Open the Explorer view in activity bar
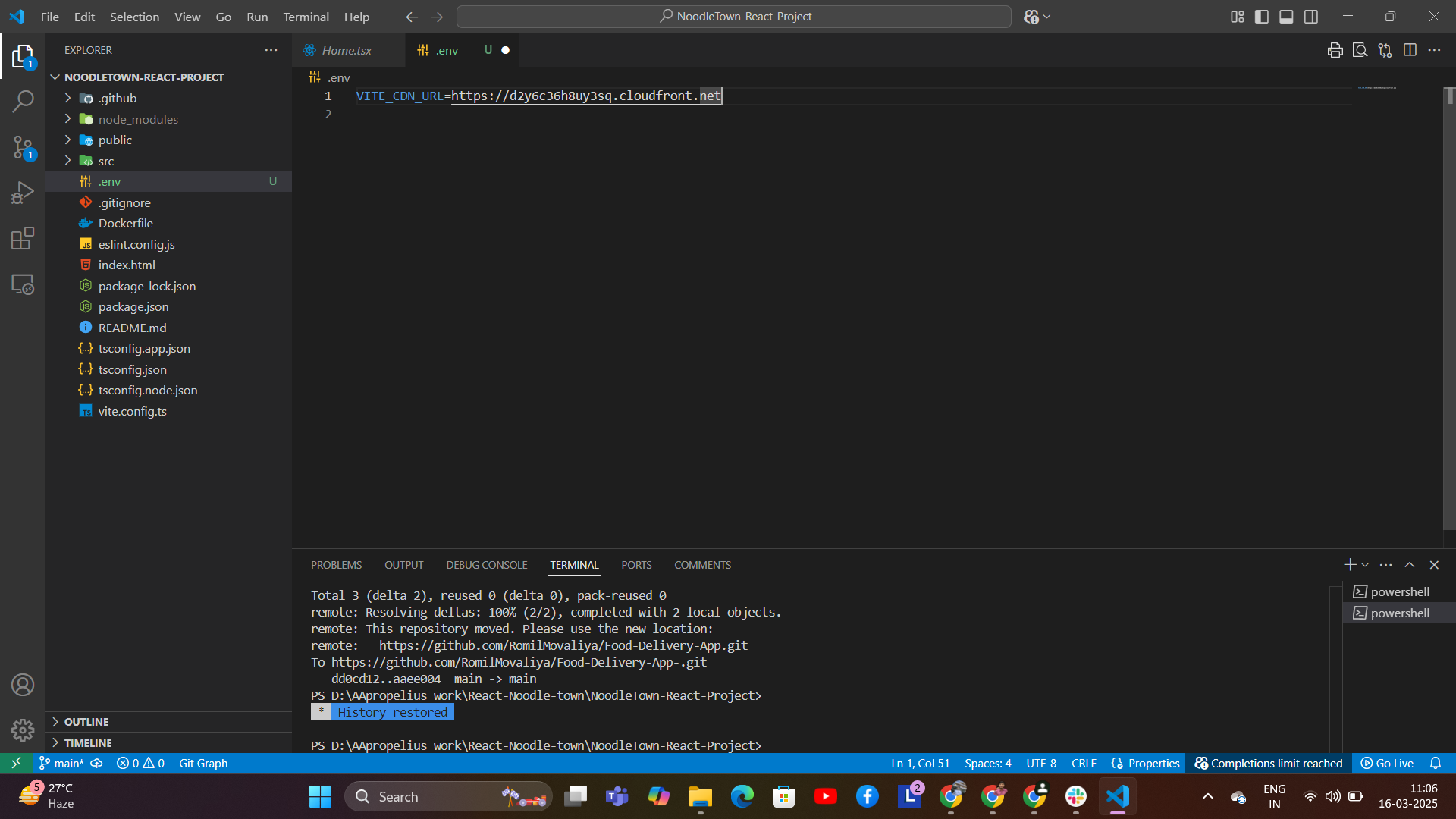Image resolution: width=1456 pixels, height=819 pixels. coord(23,56)
